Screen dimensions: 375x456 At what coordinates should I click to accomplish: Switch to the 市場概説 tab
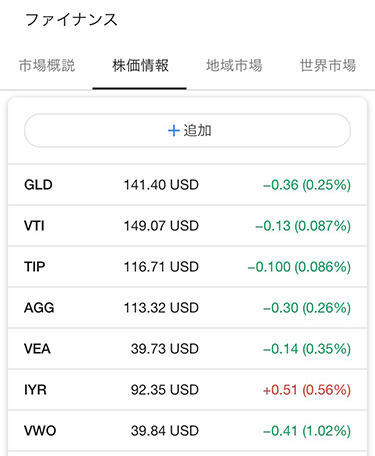coord(47,65)
